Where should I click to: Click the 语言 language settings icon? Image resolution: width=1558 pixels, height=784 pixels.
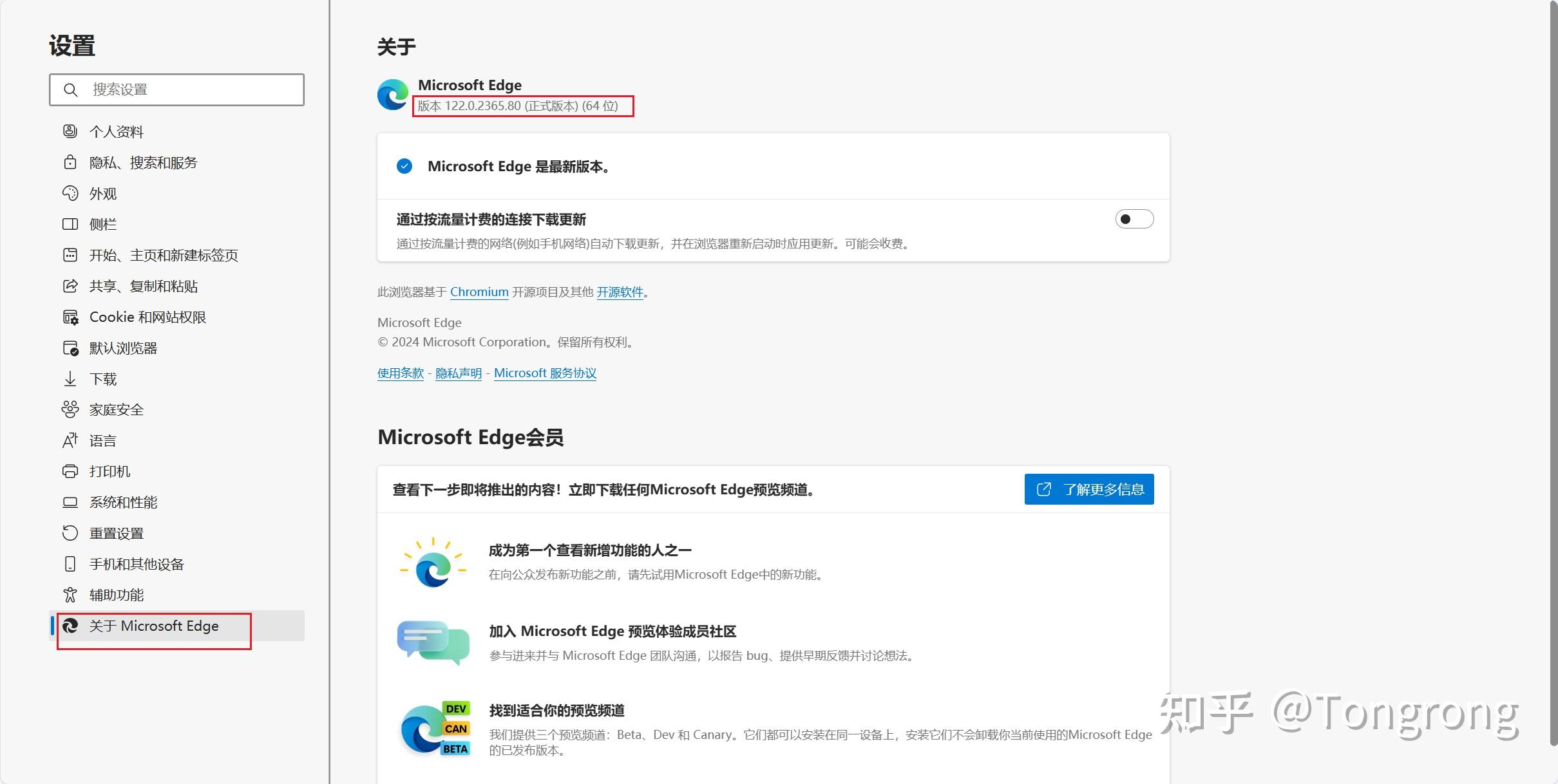pyautogui.click(x=71, y=440)
